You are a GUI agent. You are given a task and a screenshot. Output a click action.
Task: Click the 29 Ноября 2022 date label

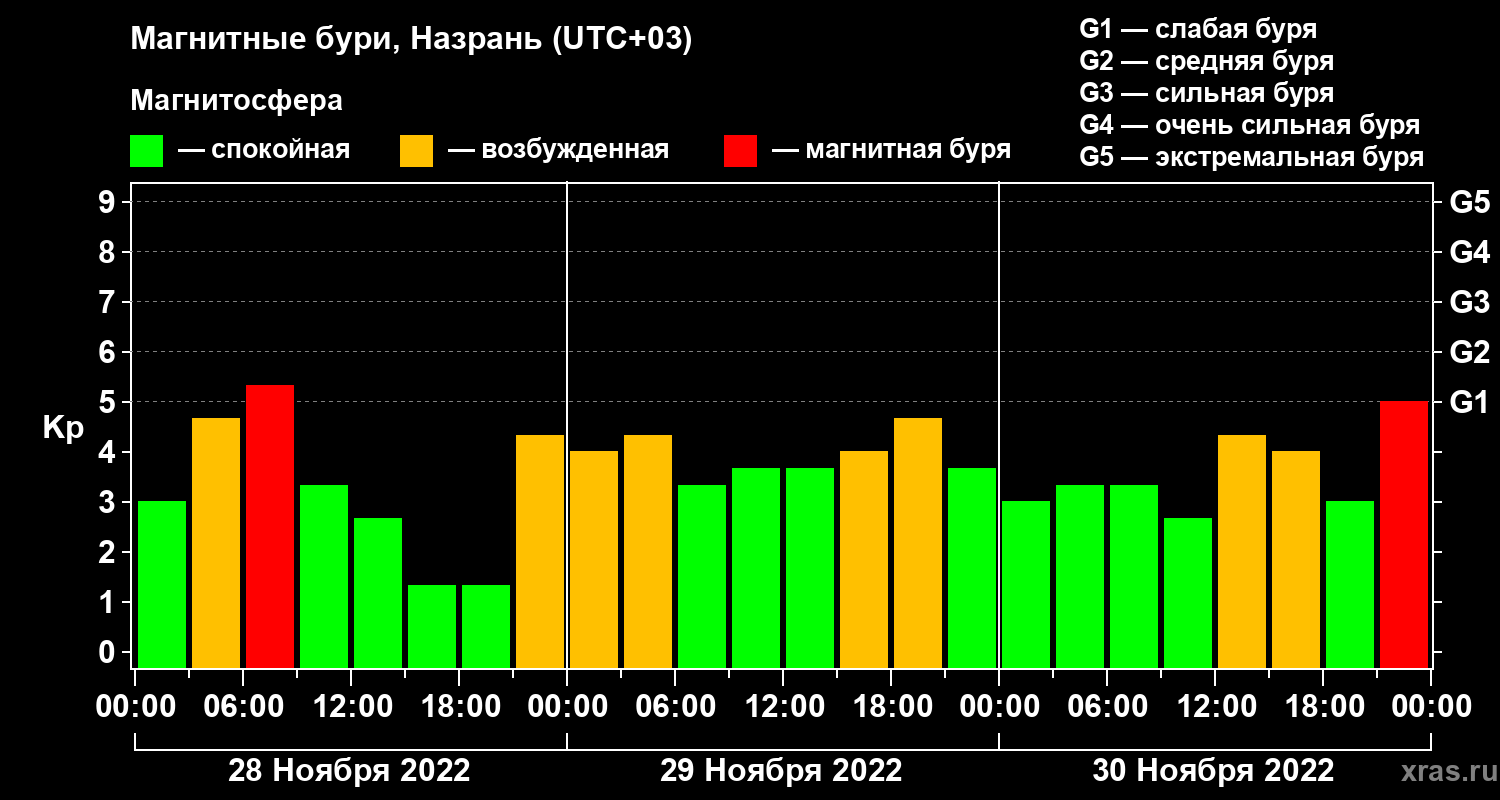(x=781, y=771)
